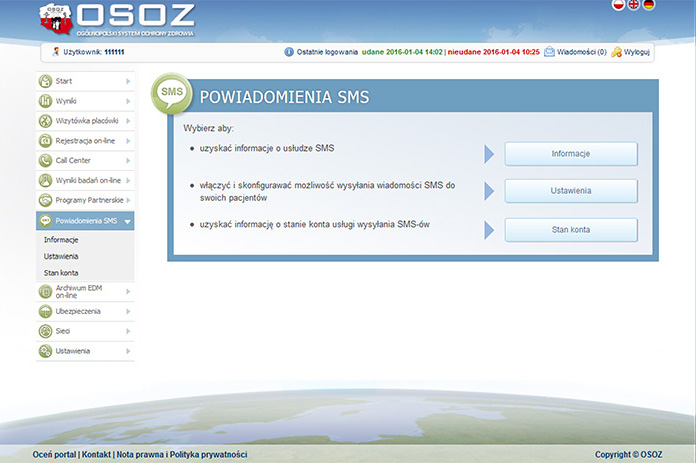
Task: Click the blue arrow beside Ustawienia button
Action: [489, 191]
